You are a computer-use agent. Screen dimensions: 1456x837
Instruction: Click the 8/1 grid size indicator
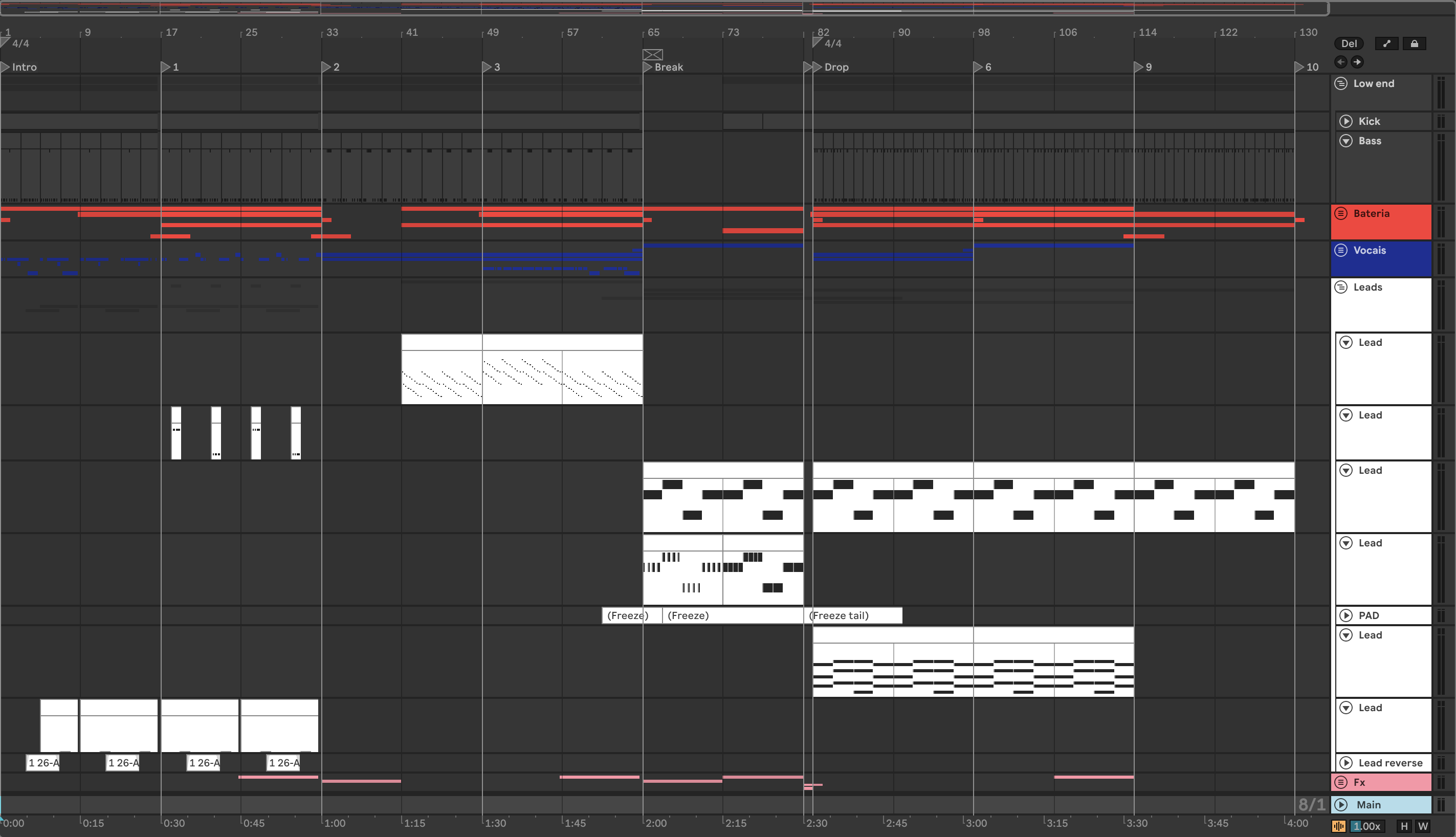[1311, 804]
